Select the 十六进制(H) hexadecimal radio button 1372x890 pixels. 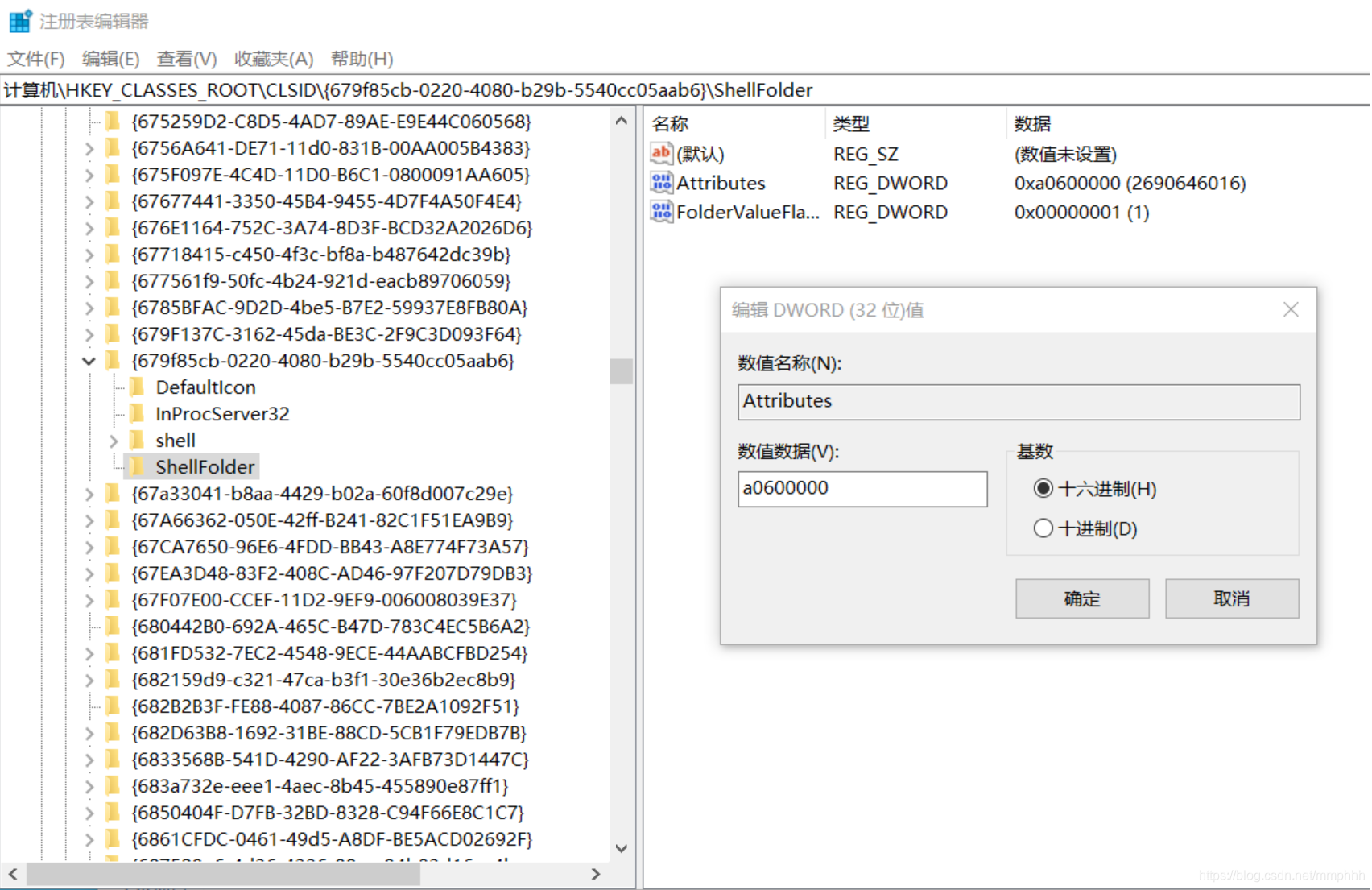1043,488
